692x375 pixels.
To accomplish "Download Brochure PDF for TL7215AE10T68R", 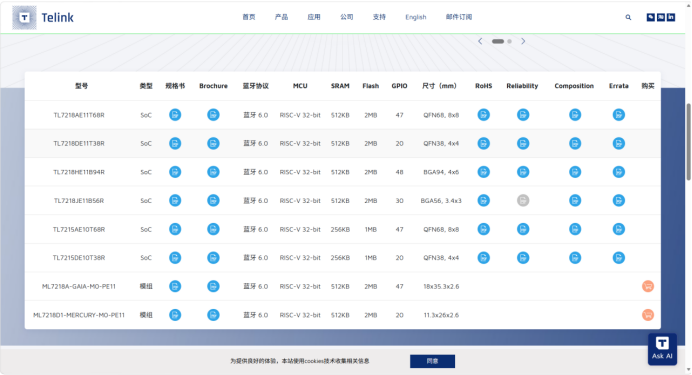I will pyautogui.click(x=213, y=229).
